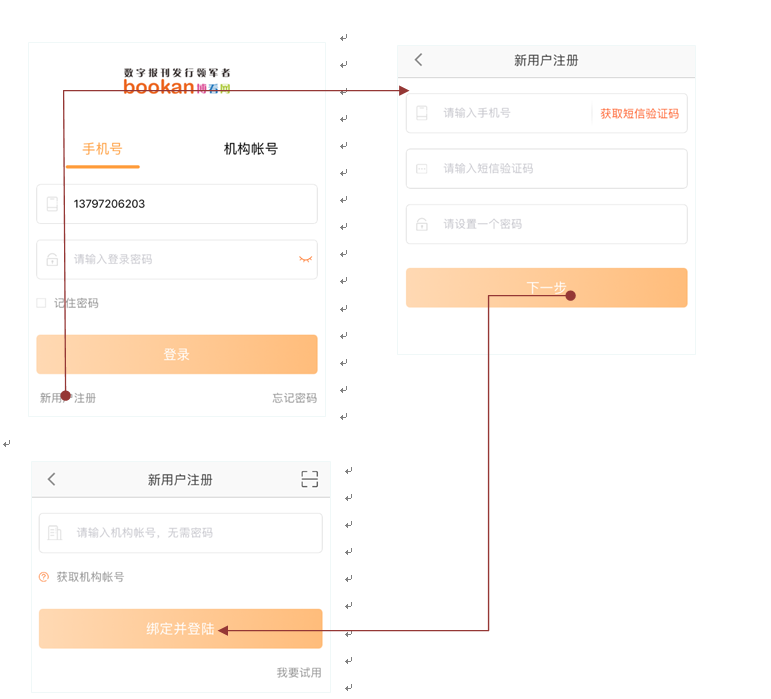This screenshot has width=771, height=699.
Task: Tap back arrow on the SMS registration screen
Action: coord(419,60)
